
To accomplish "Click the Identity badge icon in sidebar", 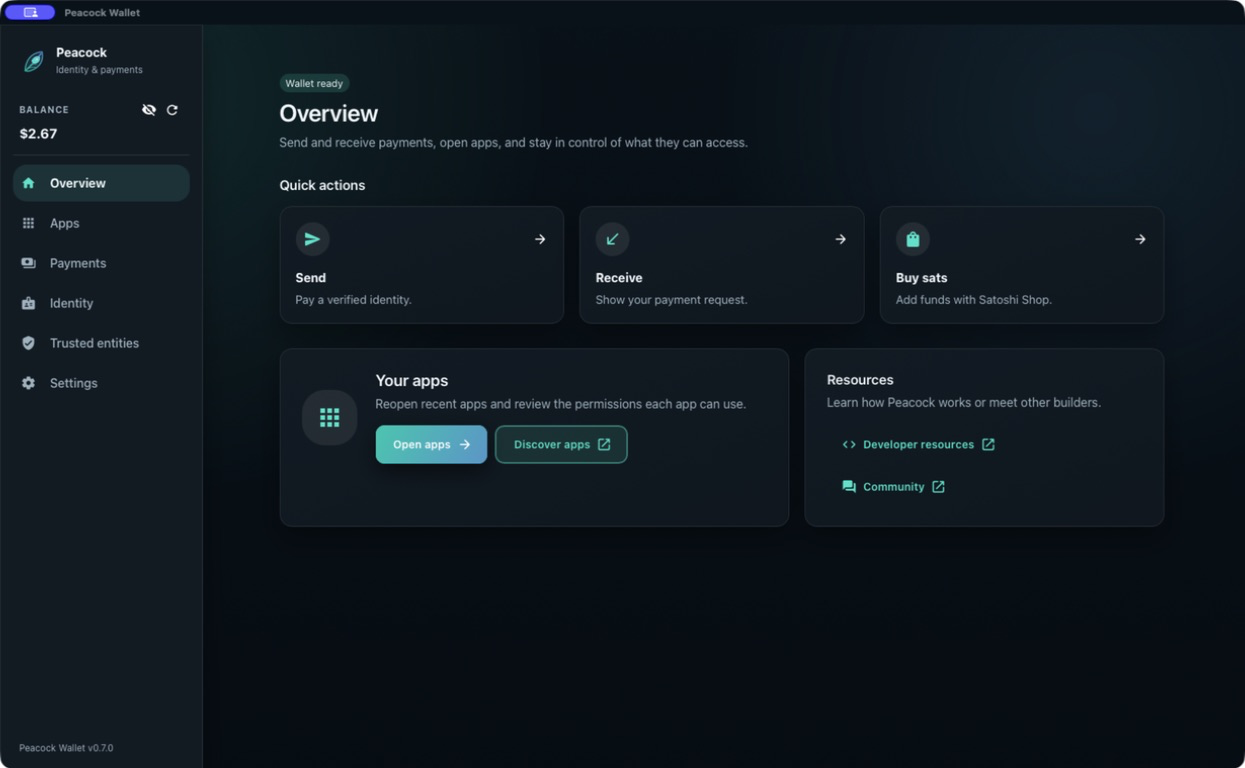I will point(28,303).
